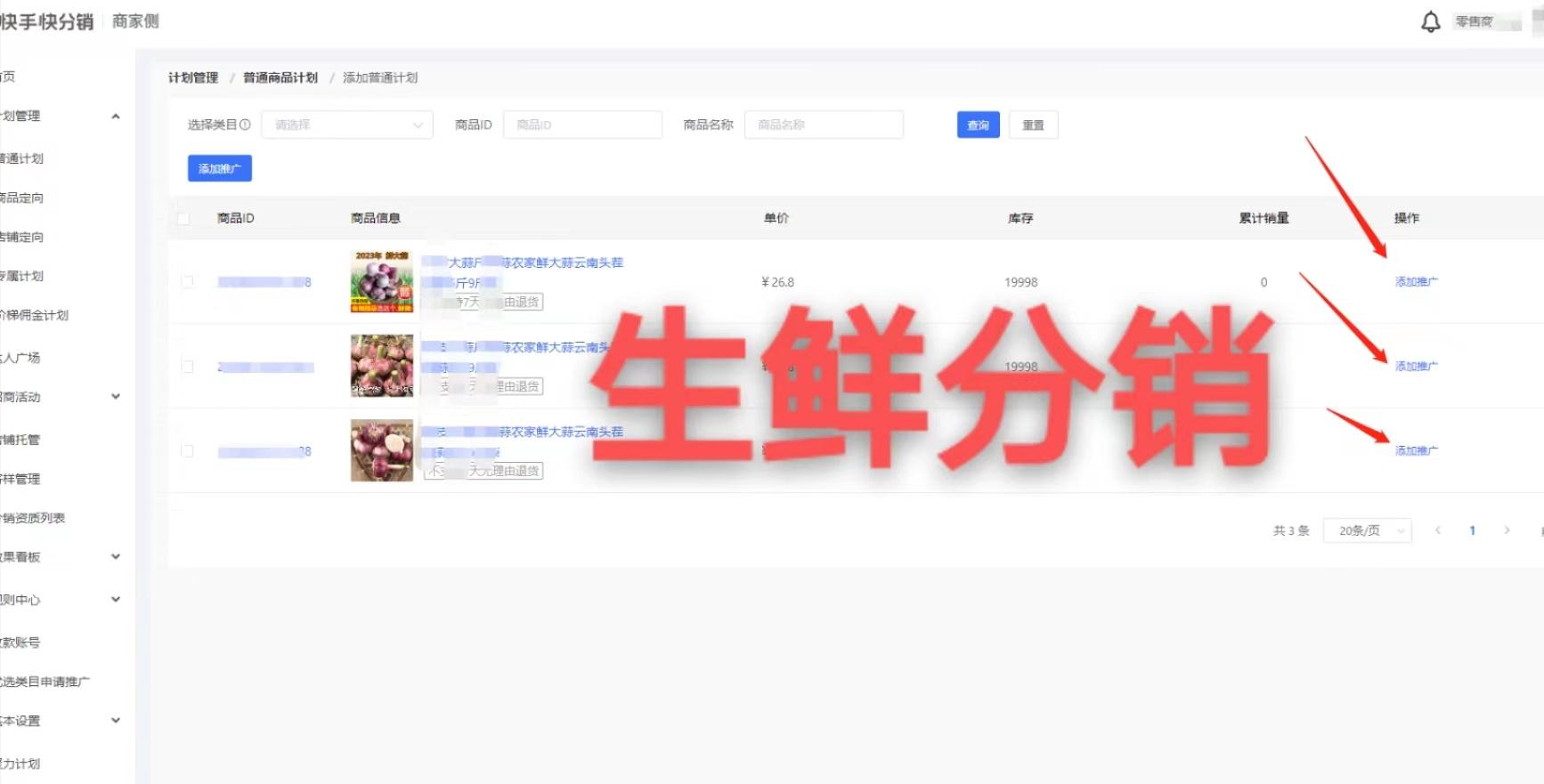Click 添加推广 for product ID ending in 28
Viewport: 1544px width, 784px height.
[x=1416, y=451]
